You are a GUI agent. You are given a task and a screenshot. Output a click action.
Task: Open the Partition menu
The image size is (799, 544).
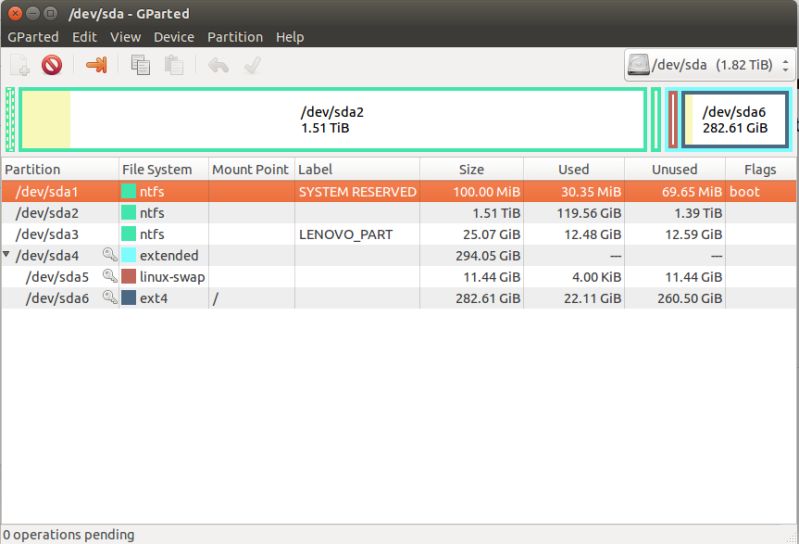click(x=235, y=37)
